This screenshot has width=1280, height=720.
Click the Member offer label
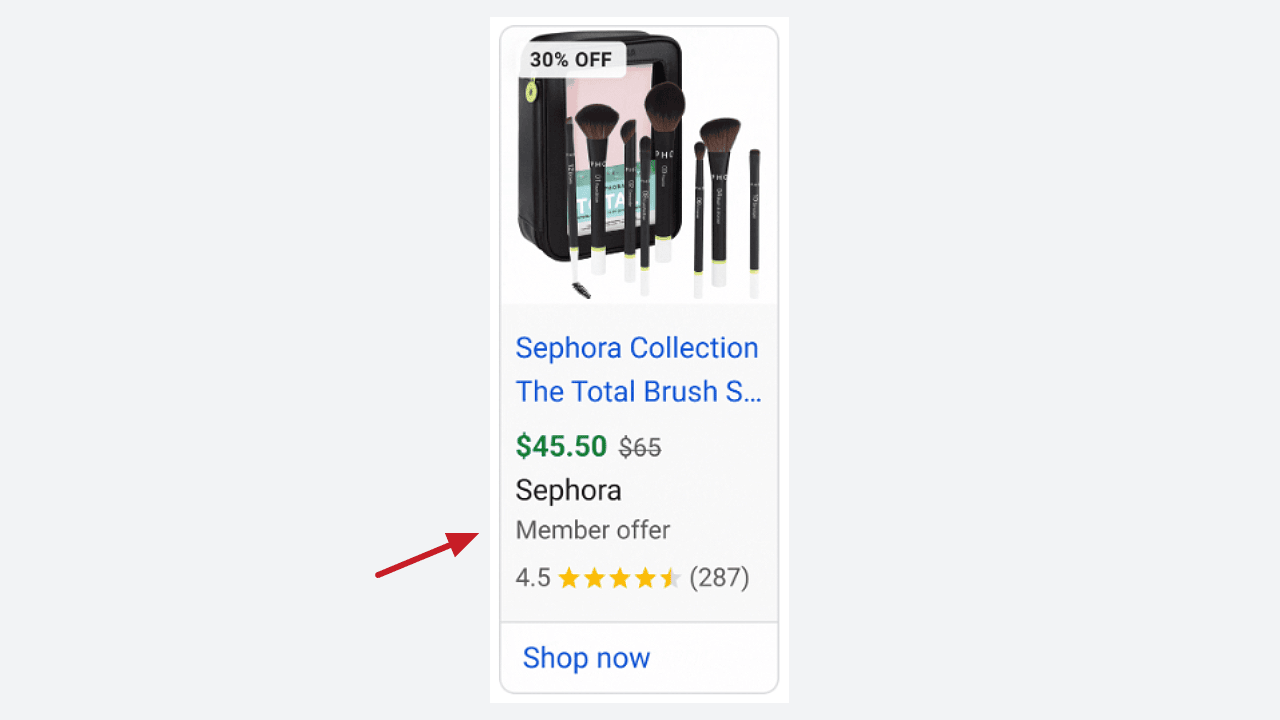(x=593, y=530)
